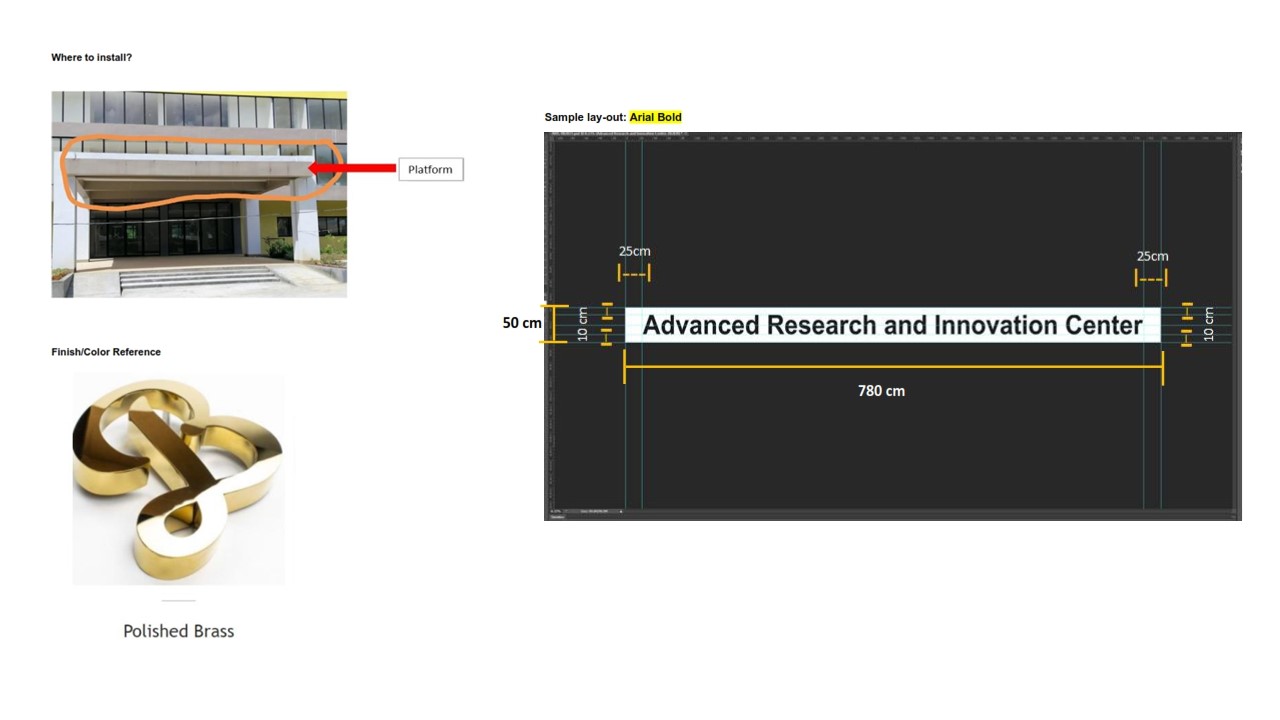The width and height of the screenshot is (1280, 720).
Task: Click the left 10 cm spacing marker
Action: (x=606, y=324)
